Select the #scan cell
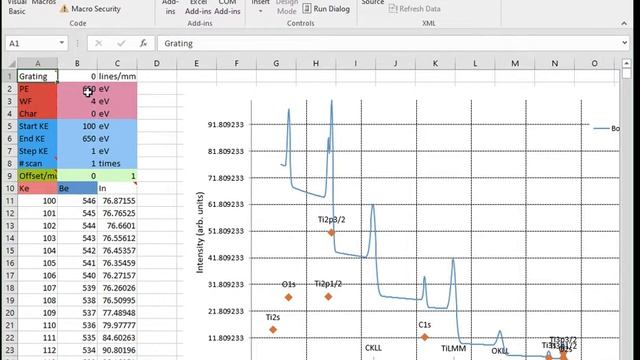The image size is (640, 360). 38,163
